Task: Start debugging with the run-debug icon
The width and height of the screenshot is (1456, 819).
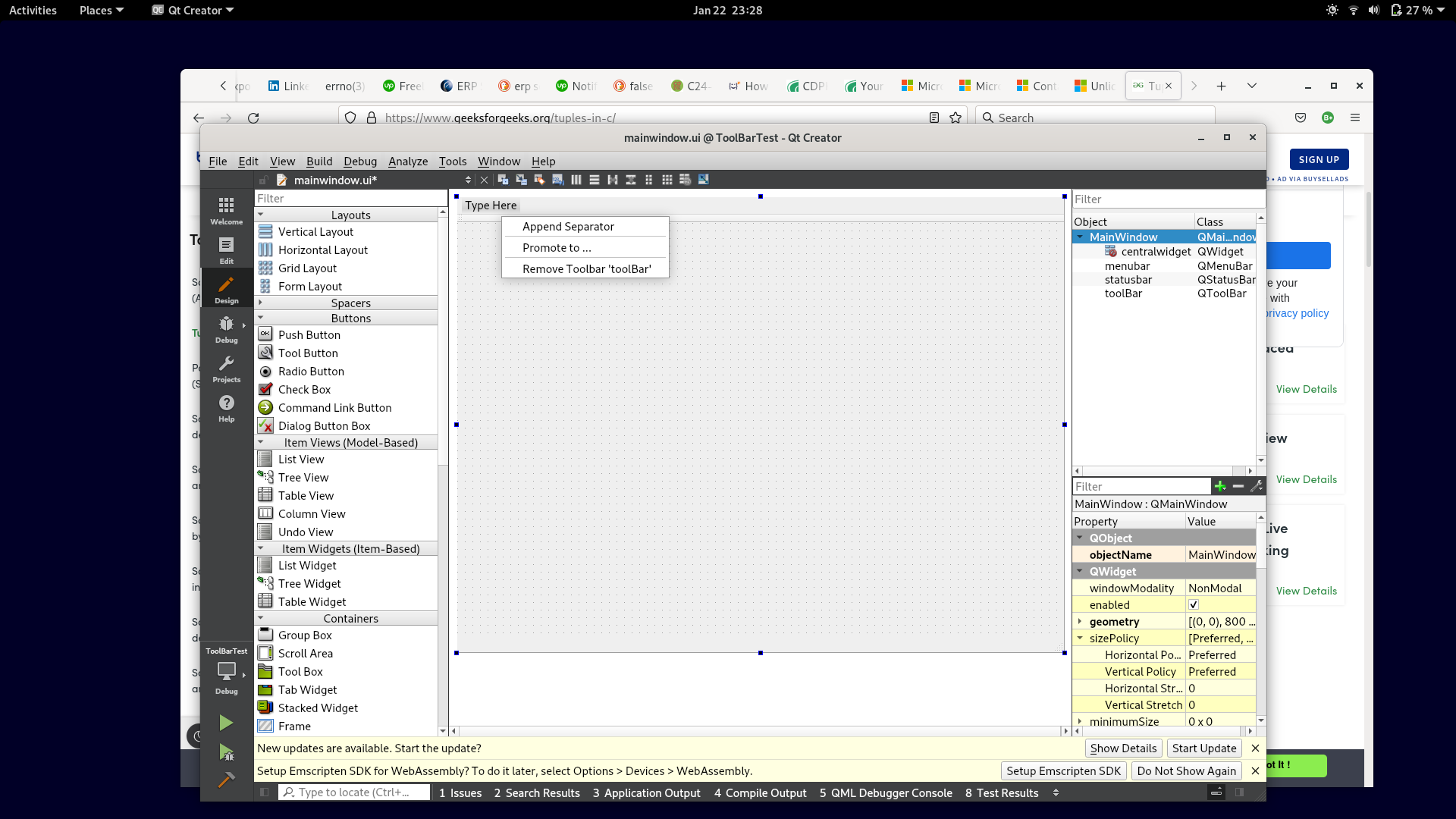Action: [x=226, y=752]
